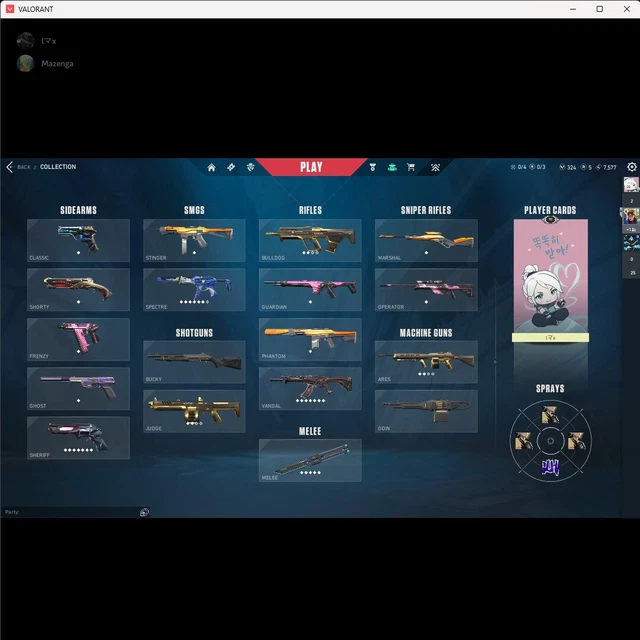Open the Career medal icon

point(372,167)
